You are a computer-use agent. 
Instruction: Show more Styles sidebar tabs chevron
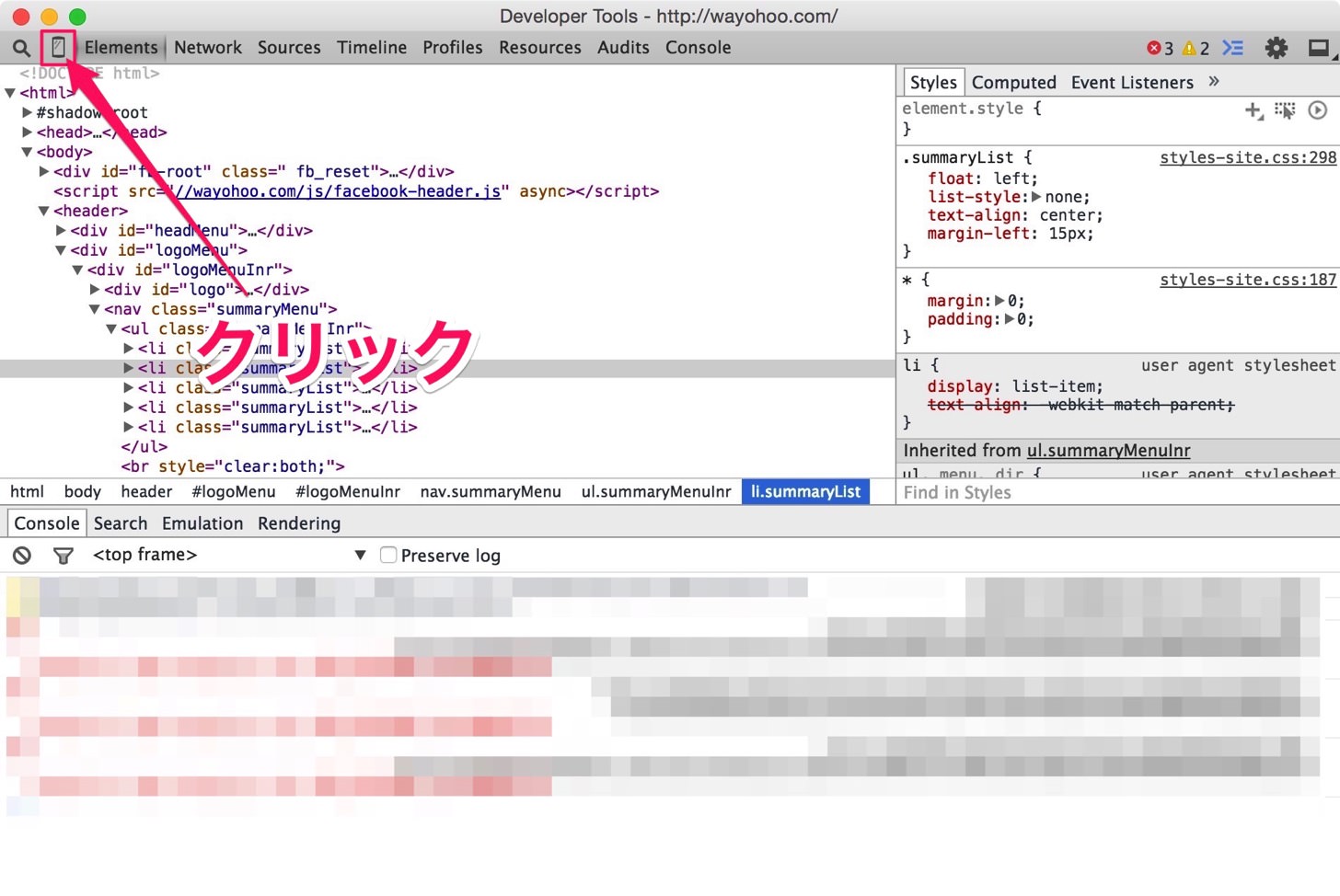point(1214,81)
